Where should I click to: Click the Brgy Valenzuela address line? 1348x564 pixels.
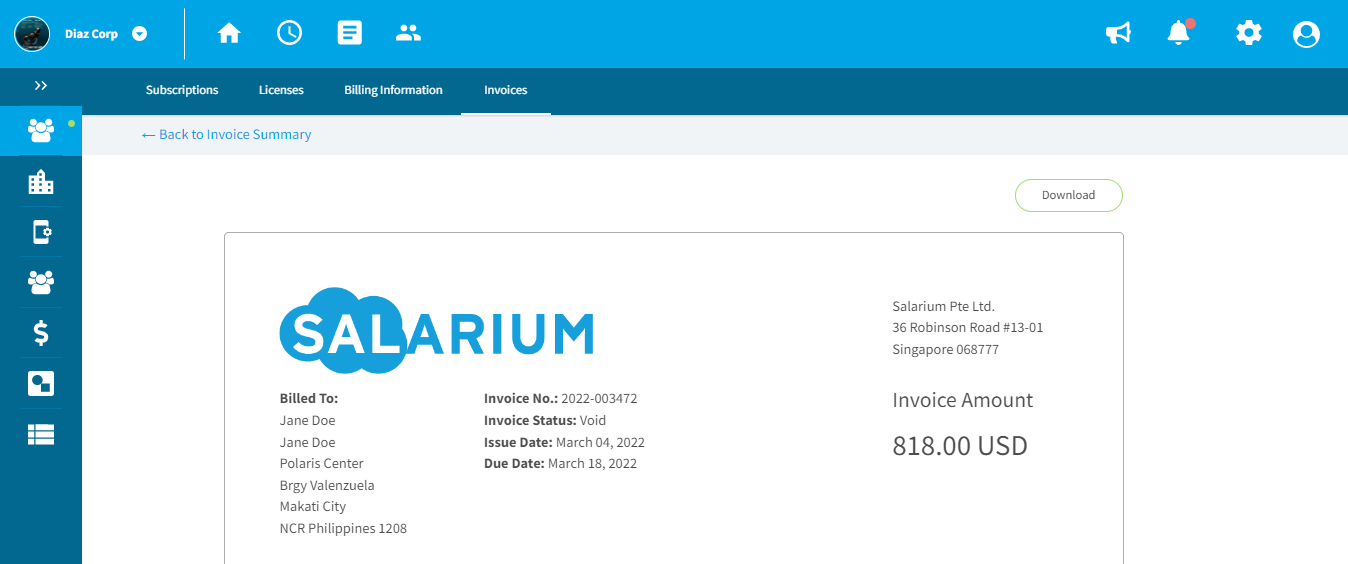pos(327,485)
